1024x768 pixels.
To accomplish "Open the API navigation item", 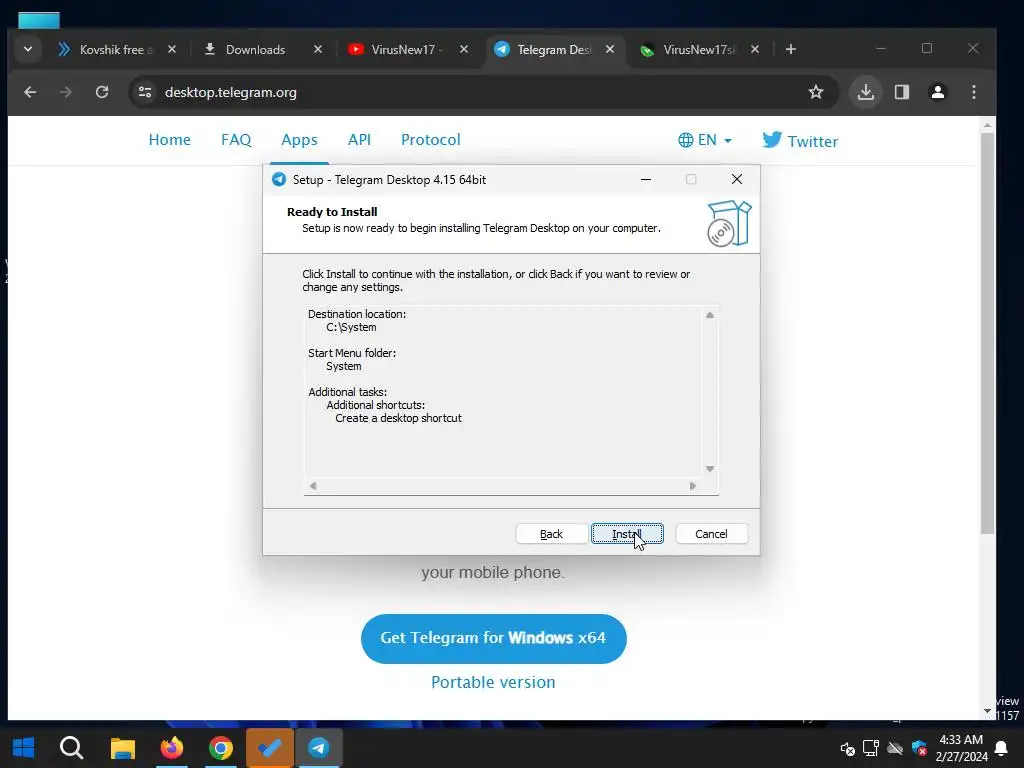I will pos(359,140).
